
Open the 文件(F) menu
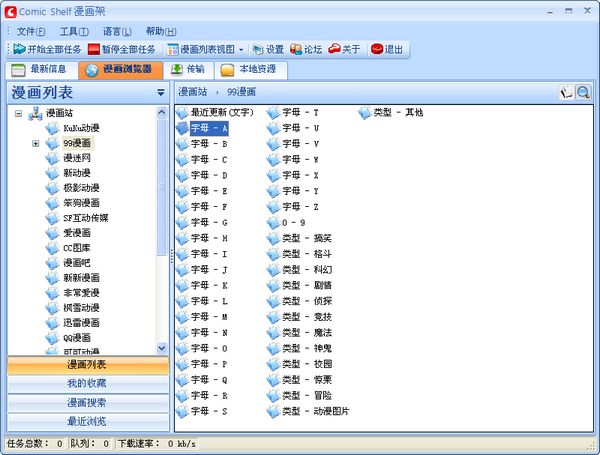(x=31, y=31)
